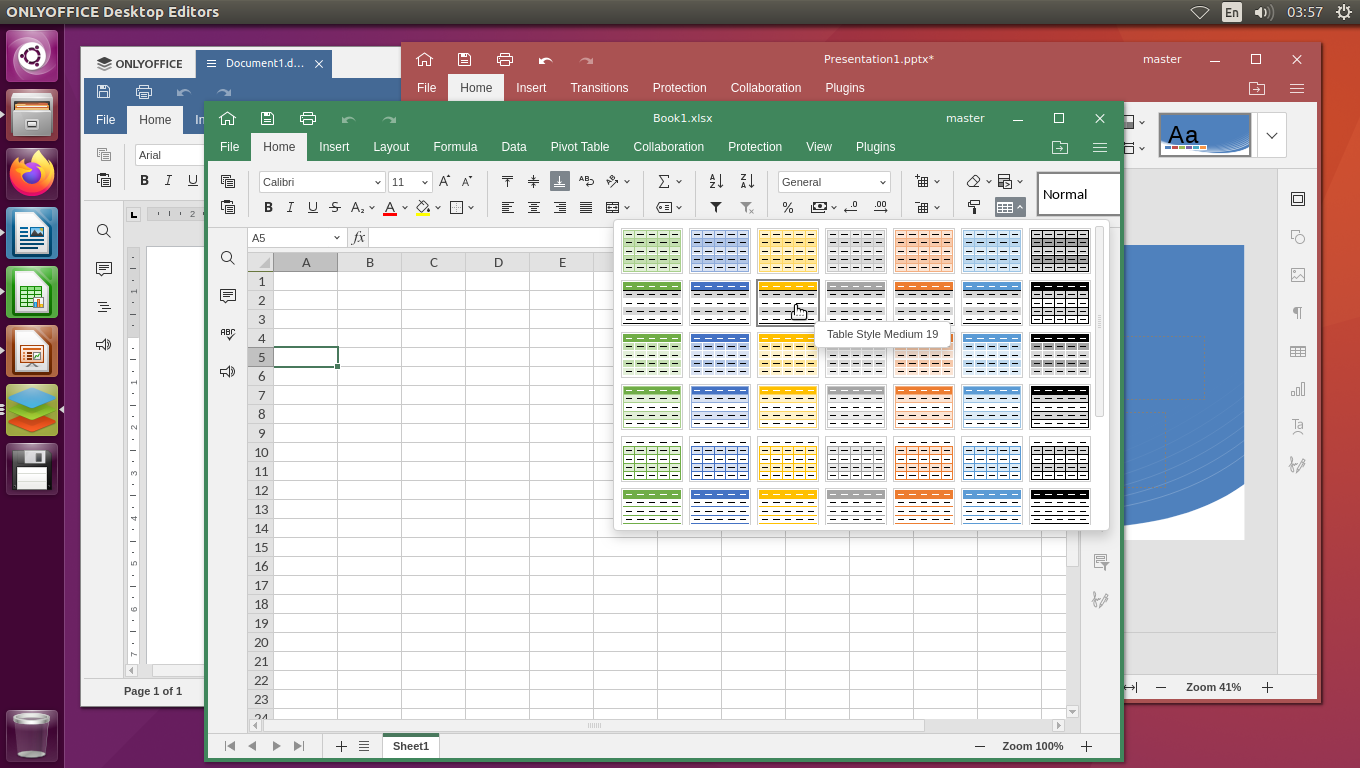Image resolution: width=1360 pixels, height=768 pixels.
Task: Decrease decimal places
Action: click(851, 208)
